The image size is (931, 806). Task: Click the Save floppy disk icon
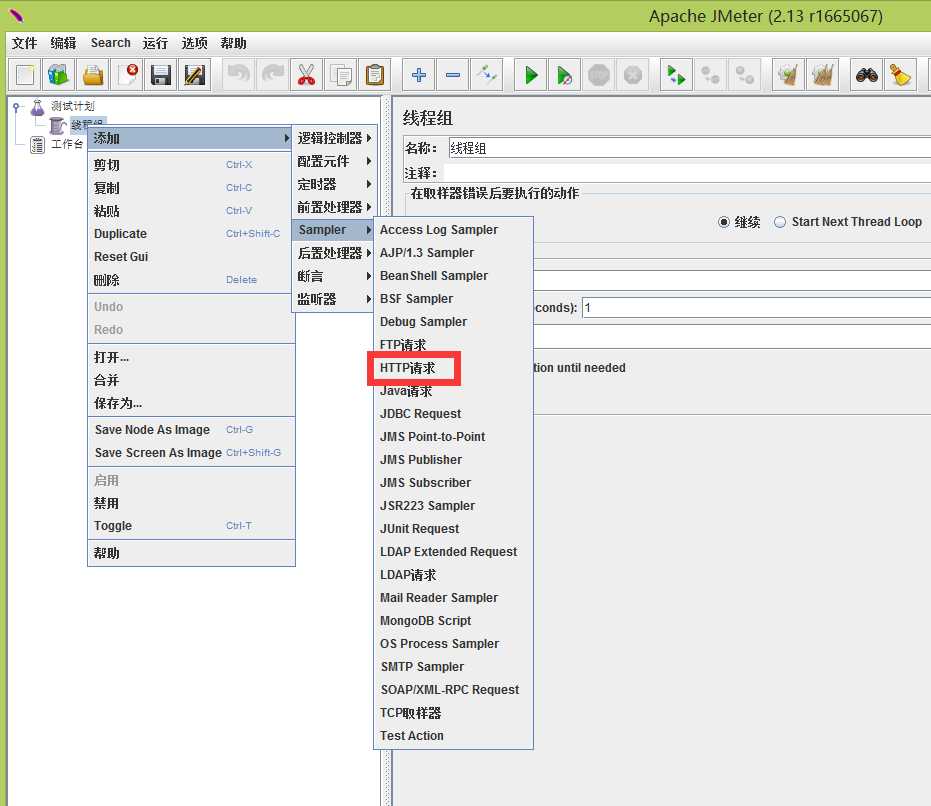click(161, 75)
